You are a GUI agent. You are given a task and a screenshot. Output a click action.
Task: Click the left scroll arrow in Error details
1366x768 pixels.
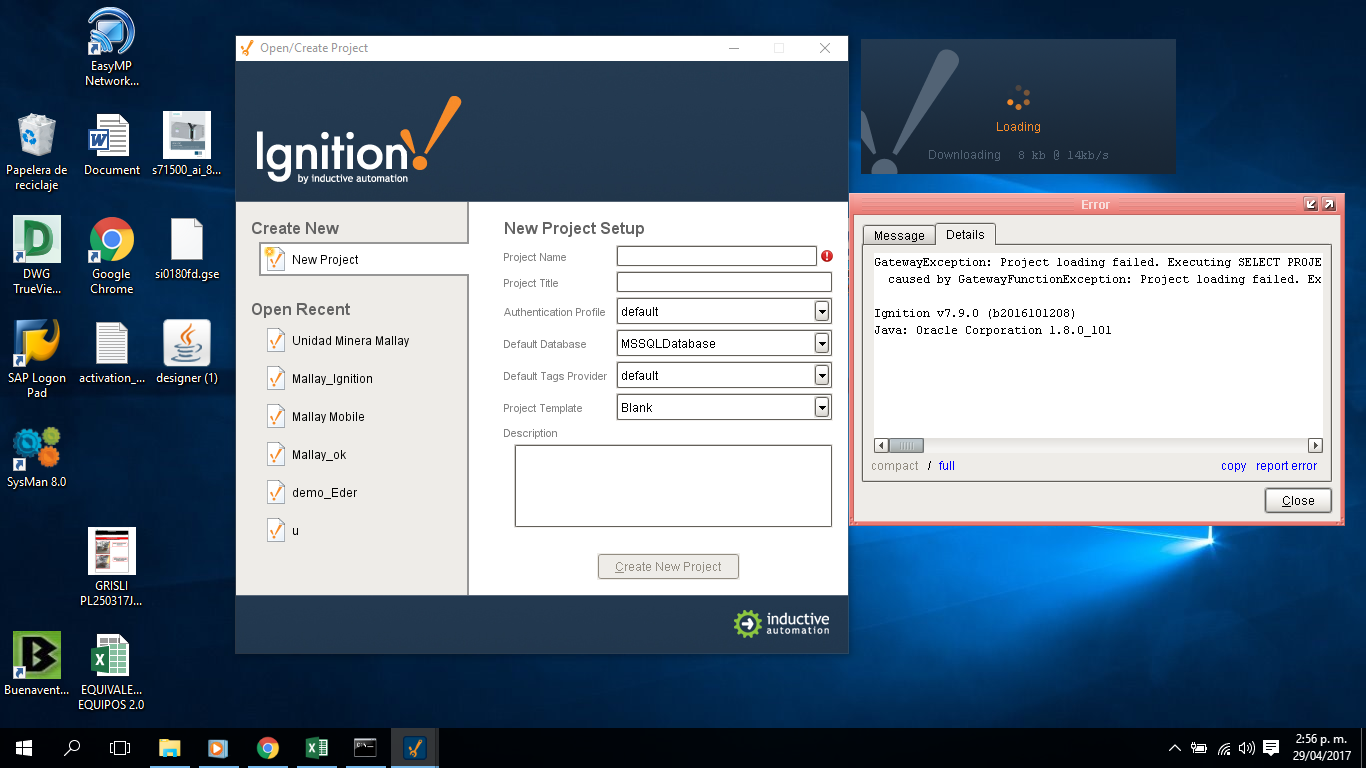click(x=881, y=445)
